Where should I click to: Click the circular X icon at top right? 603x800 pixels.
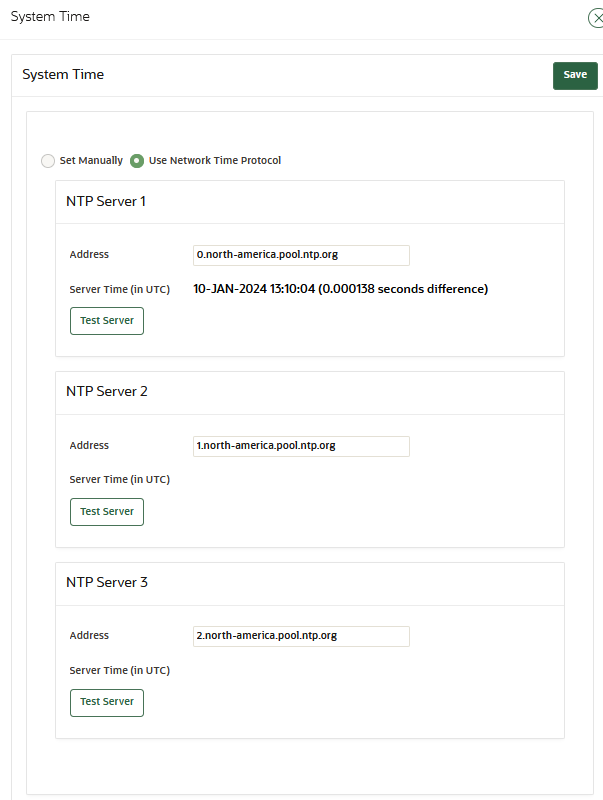pyautogui.click(x=596, y=18)
